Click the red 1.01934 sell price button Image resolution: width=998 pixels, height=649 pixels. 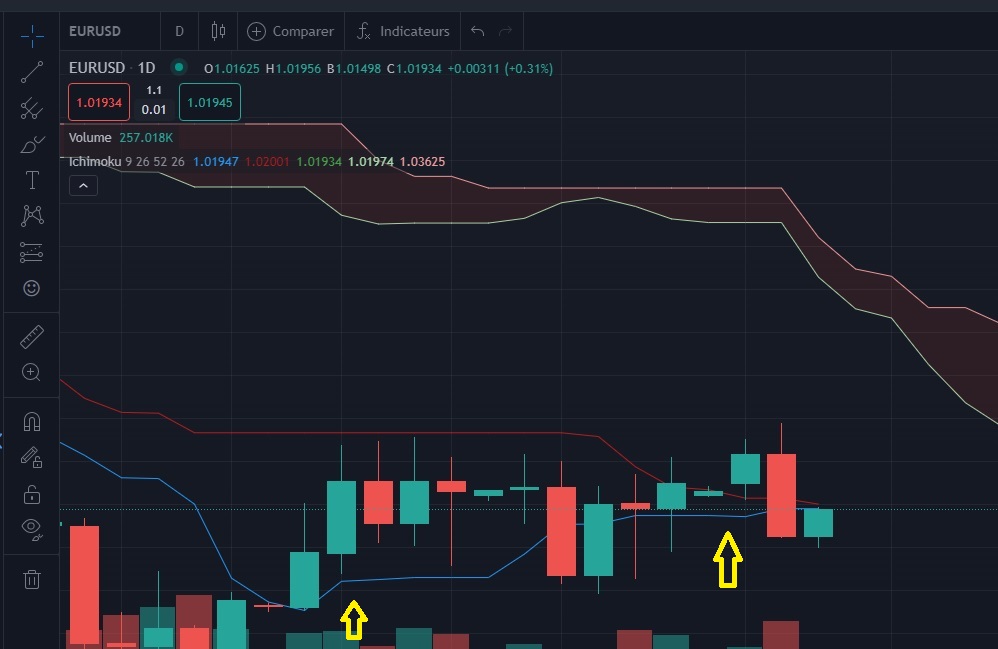coord(99,102)
